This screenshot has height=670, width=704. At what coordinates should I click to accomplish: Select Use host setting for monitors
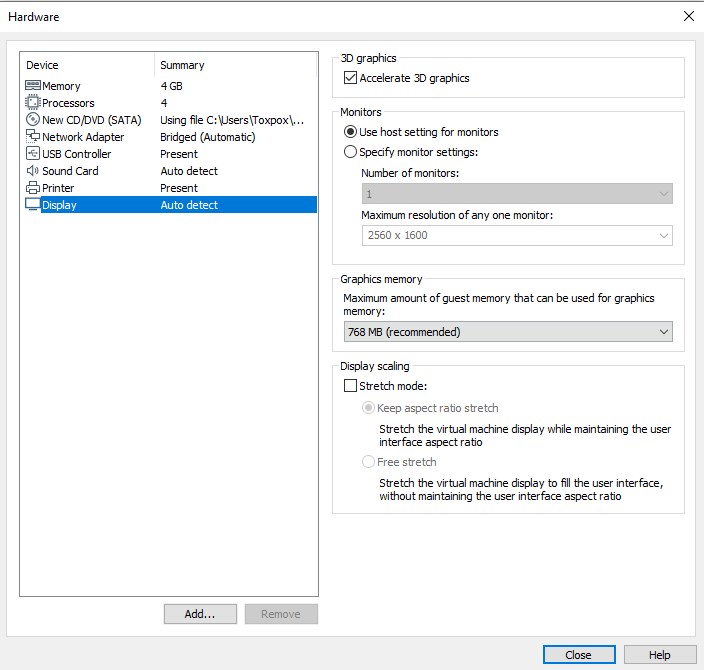[350, 132]
